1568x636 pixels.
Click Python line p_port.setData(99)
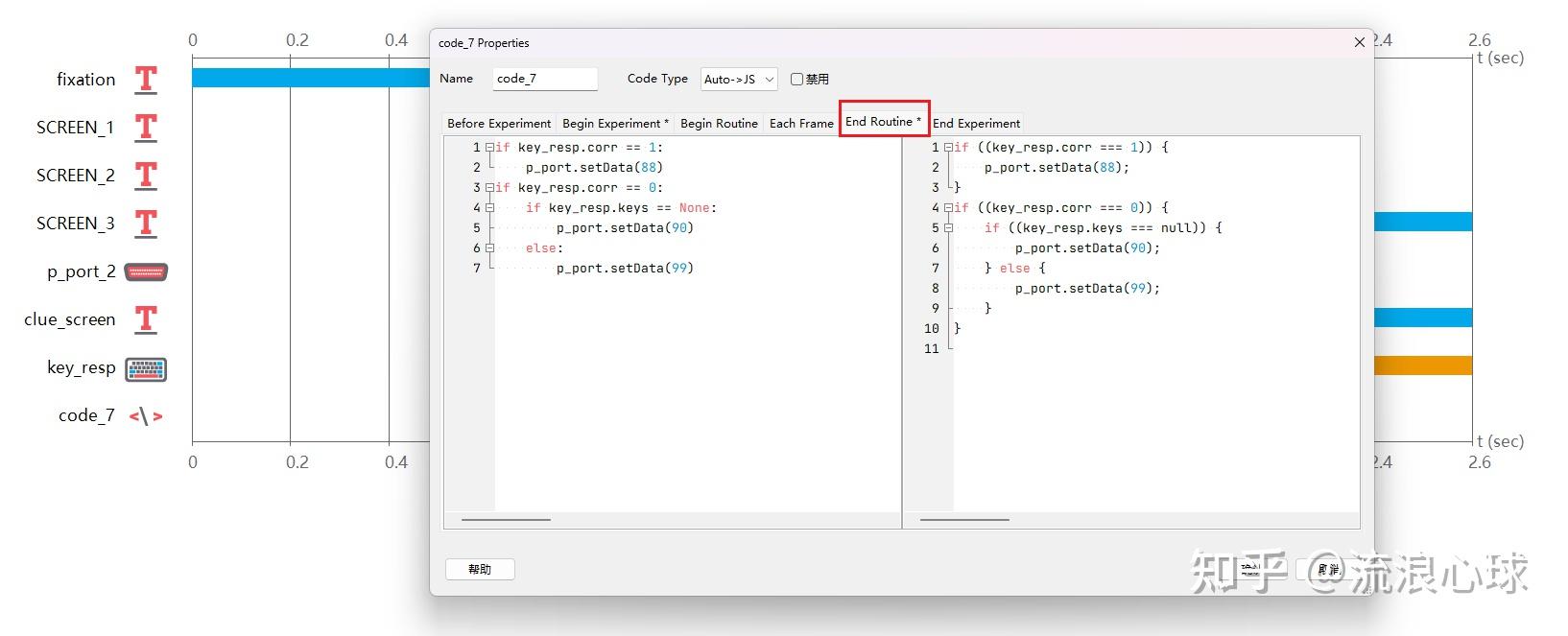tap(625, 269)
